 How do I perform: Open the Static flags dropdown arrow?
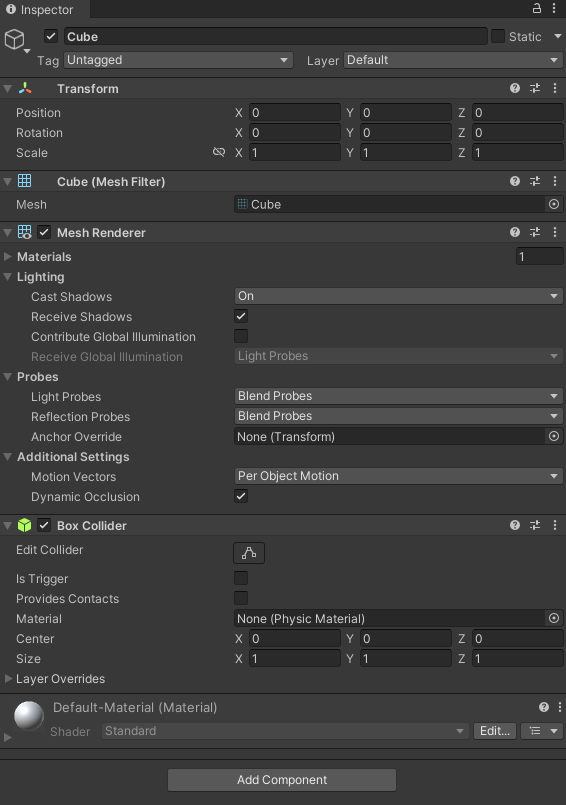click(x=557, y=36)
